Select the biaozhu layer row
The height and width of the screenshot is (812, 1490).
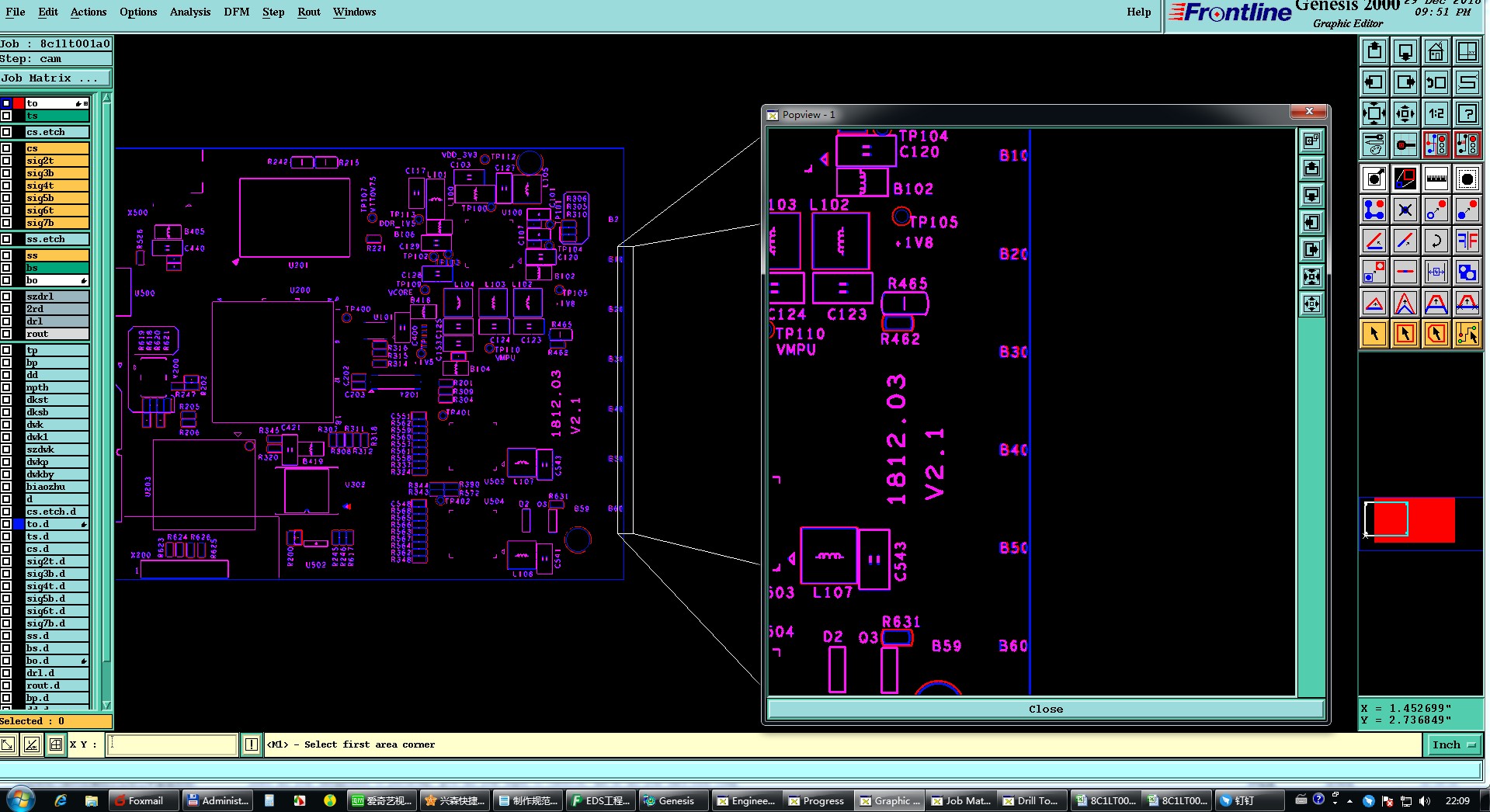pos(57,487)
